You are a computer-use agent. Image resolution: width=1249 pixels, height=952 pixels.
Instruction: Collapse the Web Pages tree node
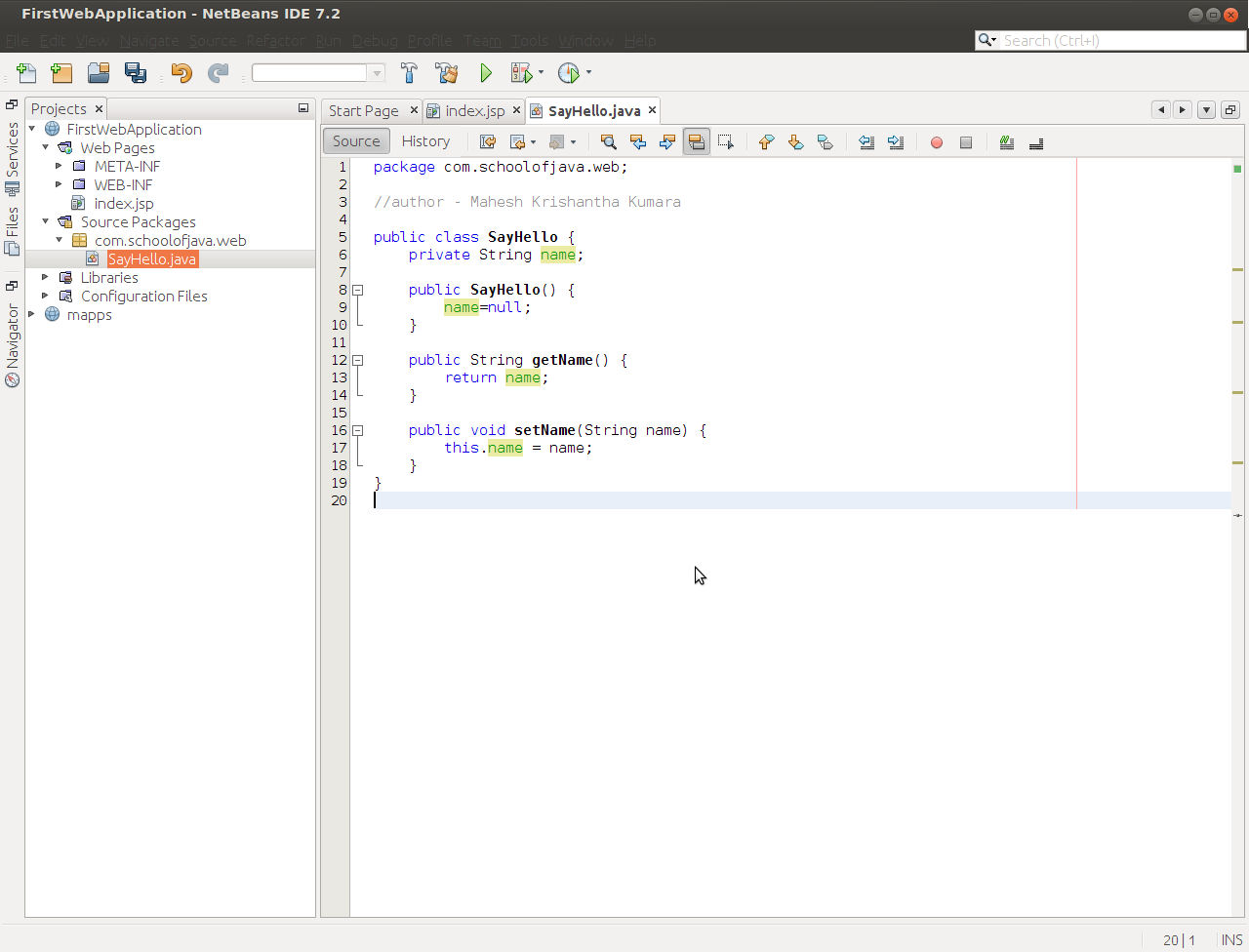(45, 148)
